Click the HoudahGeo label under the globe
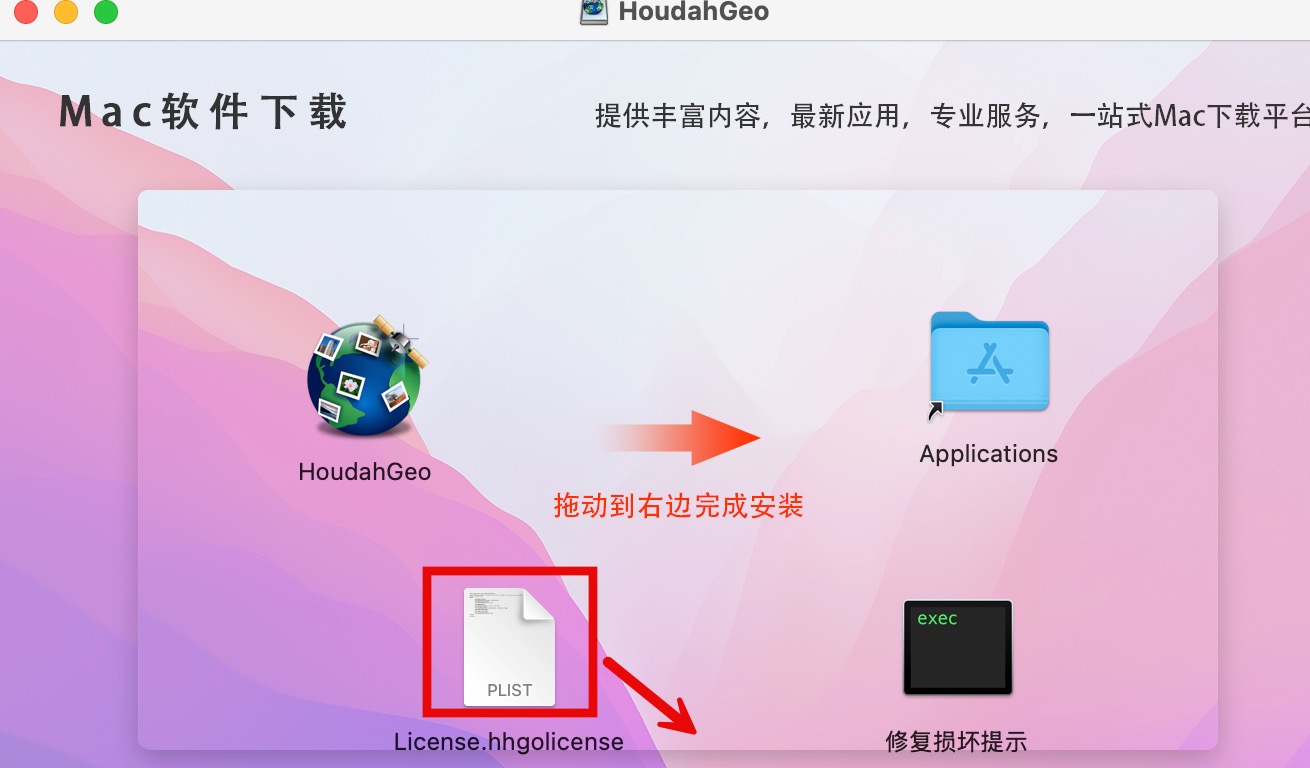This screenshot has height=768, width=1310. 365,471
